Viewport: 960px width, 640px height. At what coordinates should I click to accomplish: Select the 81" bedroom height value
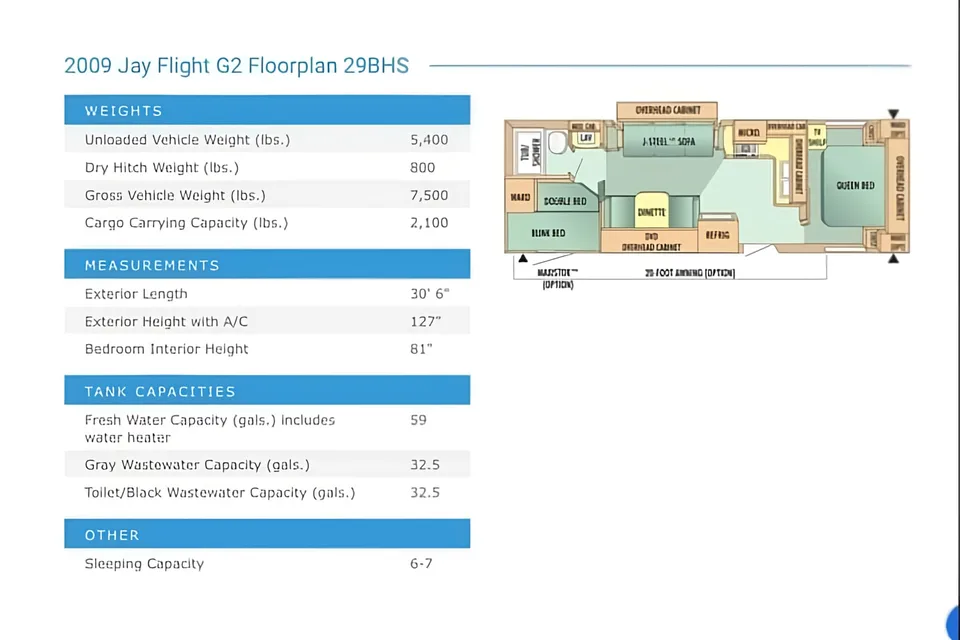pyautogui.click(x=421, y=349)
